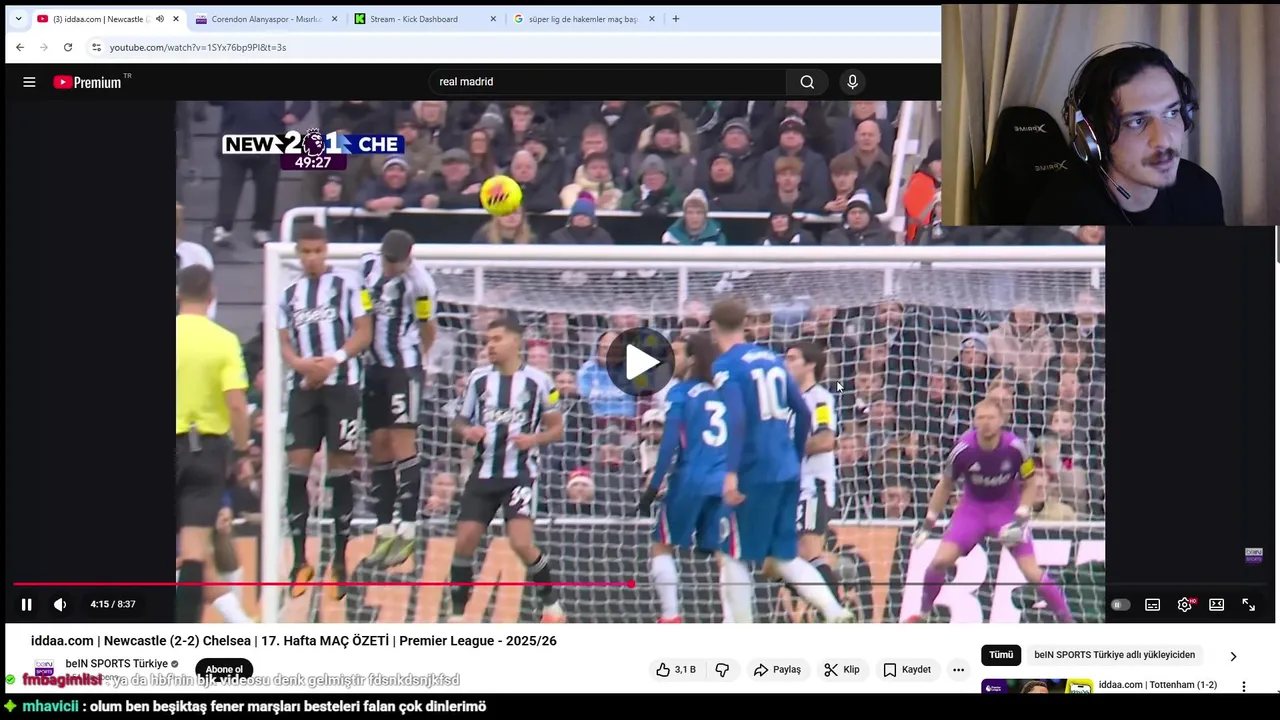This screenshot has width=1280, height=720.
Task: Start voice search with microphone icon
Action: click(852, 82)
